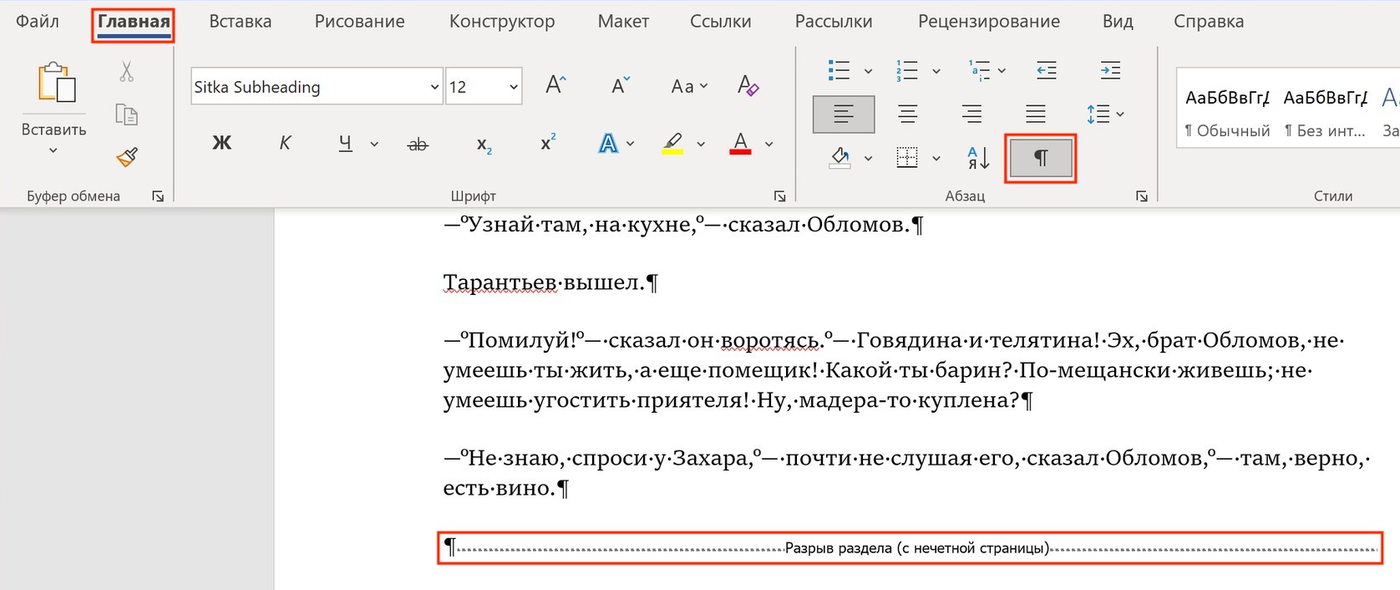This screenshot has height=590, width=1400.
Task: Apply subscript x₂ formatting
Action: 484,144
